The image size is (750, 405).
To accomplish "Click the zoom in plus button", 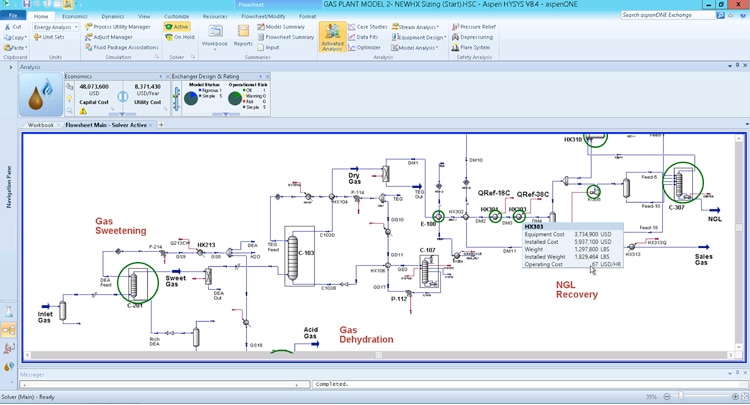I will (x=735, y=396).
